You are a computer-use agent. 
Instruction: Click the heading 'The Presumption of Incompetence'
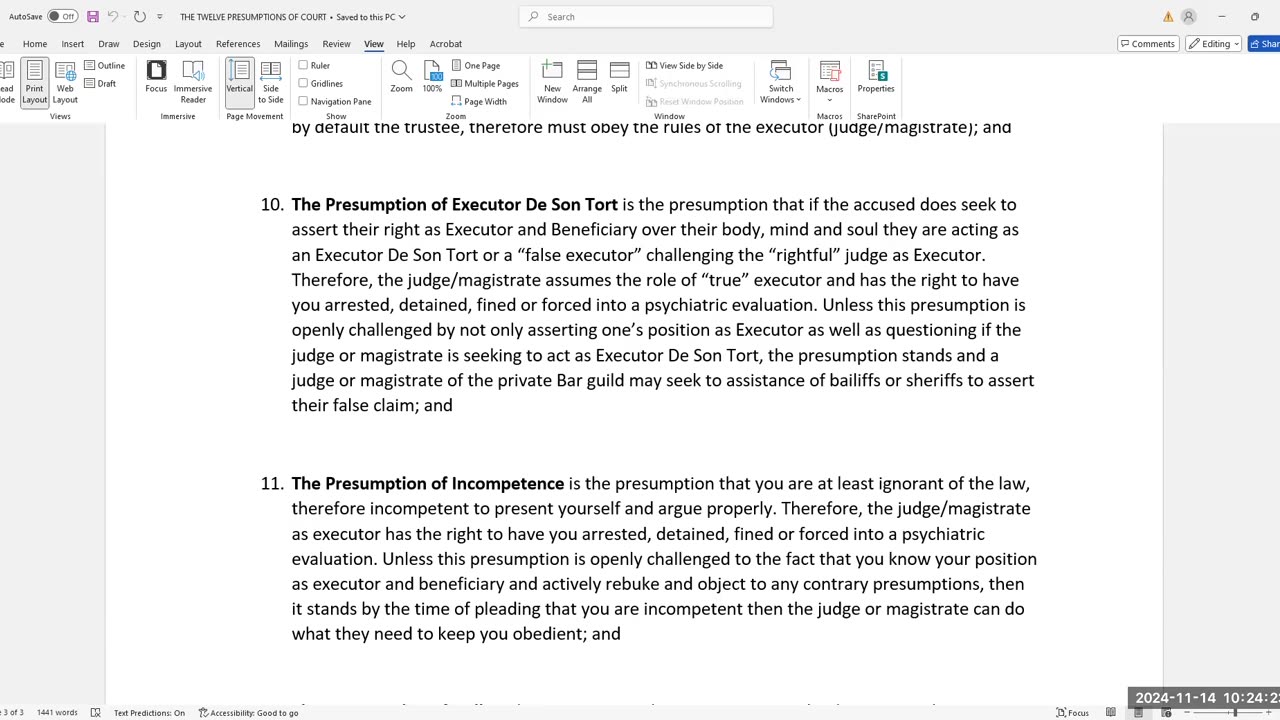(428, 483)
